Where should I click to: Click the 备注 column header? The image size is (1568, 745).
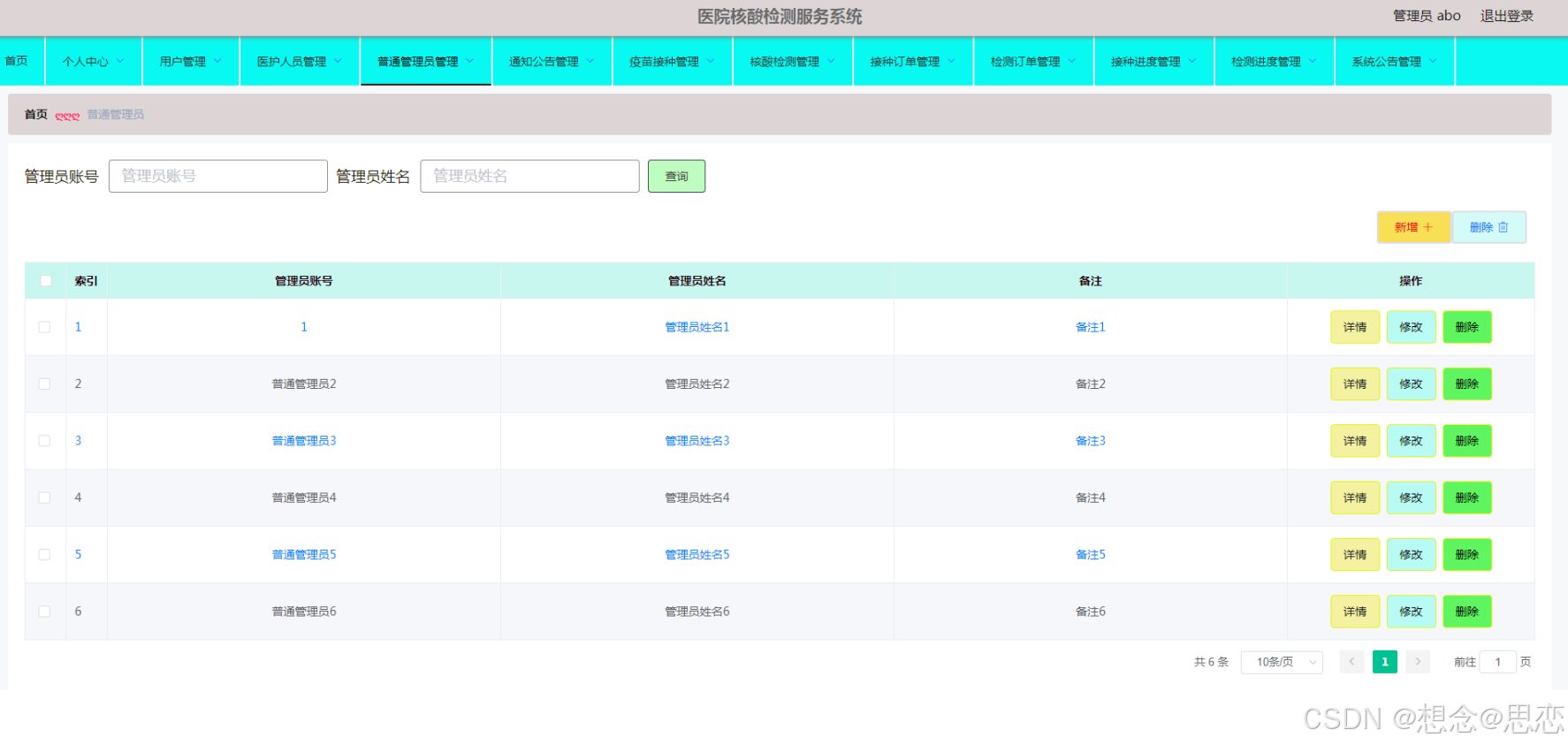(1091, 281)
